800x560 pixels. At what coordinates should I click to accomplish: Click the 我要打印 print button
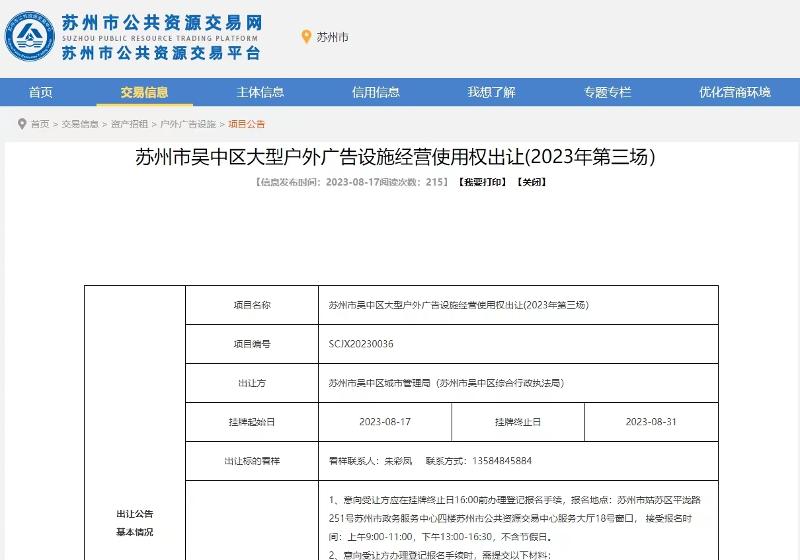tap(481, 183)
